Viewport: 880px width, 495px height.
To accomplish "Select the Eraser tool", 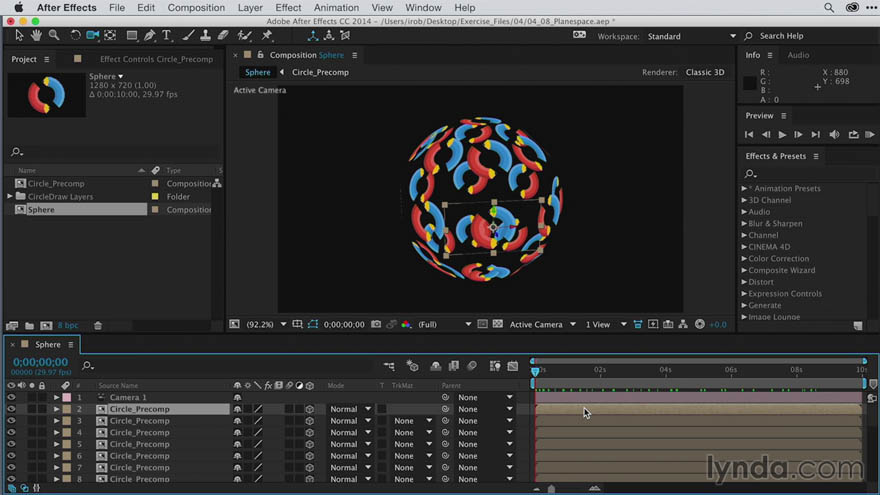I will [x=223, y=35].
